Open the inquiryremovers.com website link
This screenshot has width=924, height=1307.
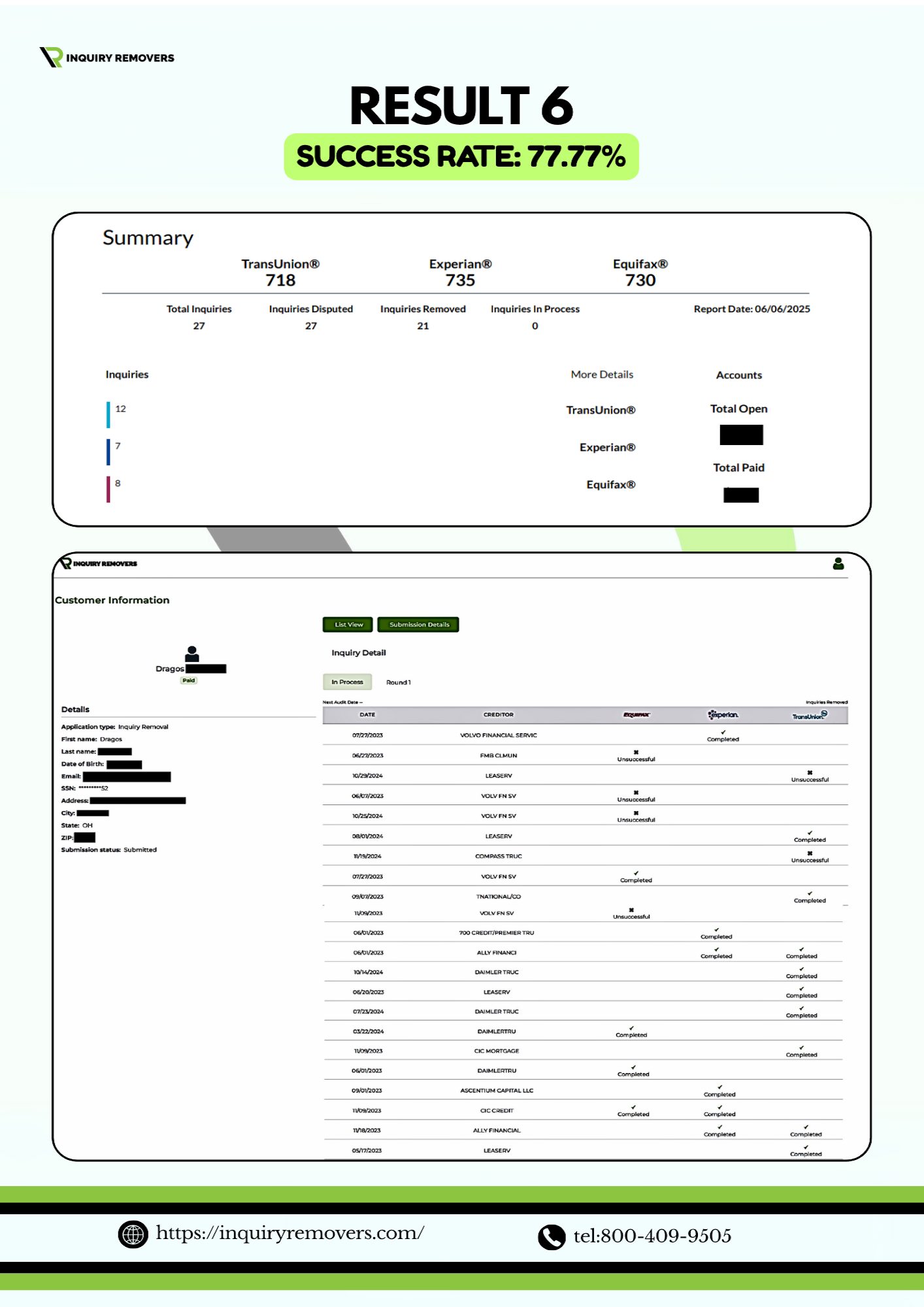(290, 1233)
